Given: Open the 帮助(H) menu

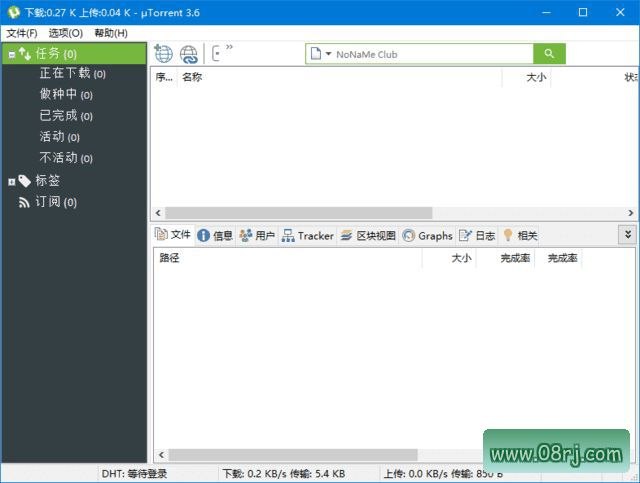Looking at the screenshot, I should (111, 33).
